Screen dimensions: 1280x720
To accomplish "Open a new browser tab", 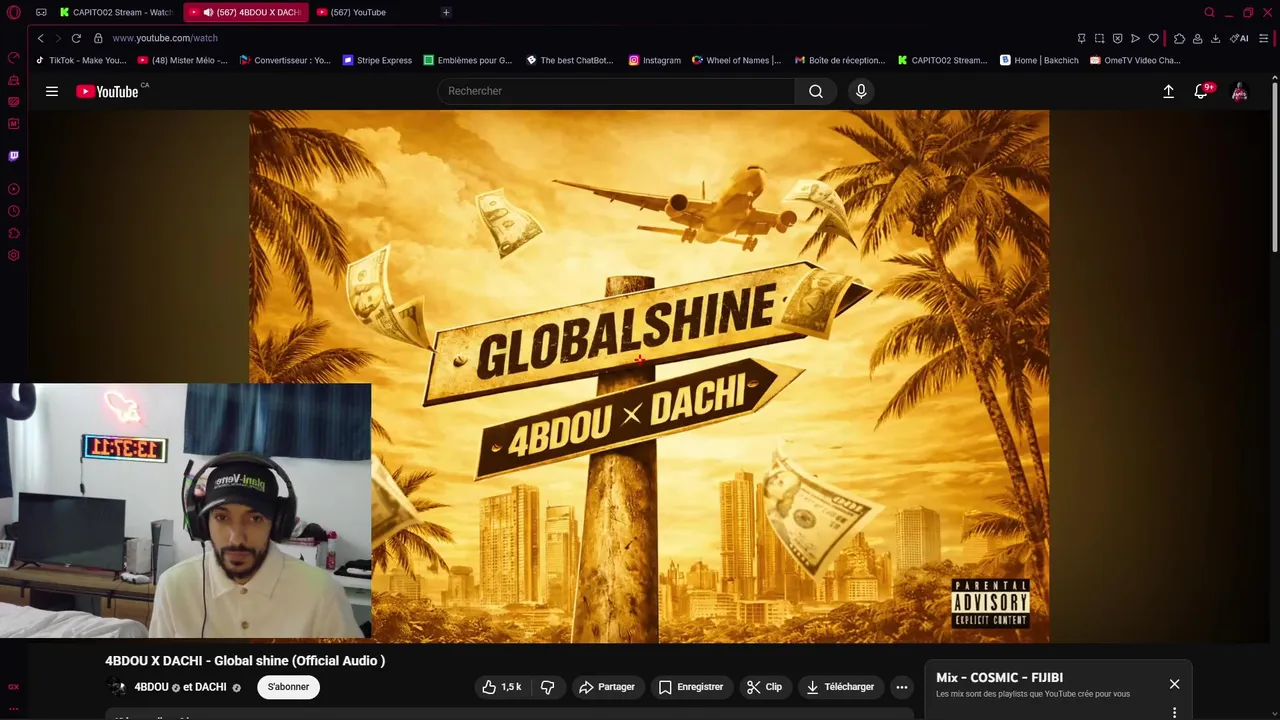I will point(446,12).
